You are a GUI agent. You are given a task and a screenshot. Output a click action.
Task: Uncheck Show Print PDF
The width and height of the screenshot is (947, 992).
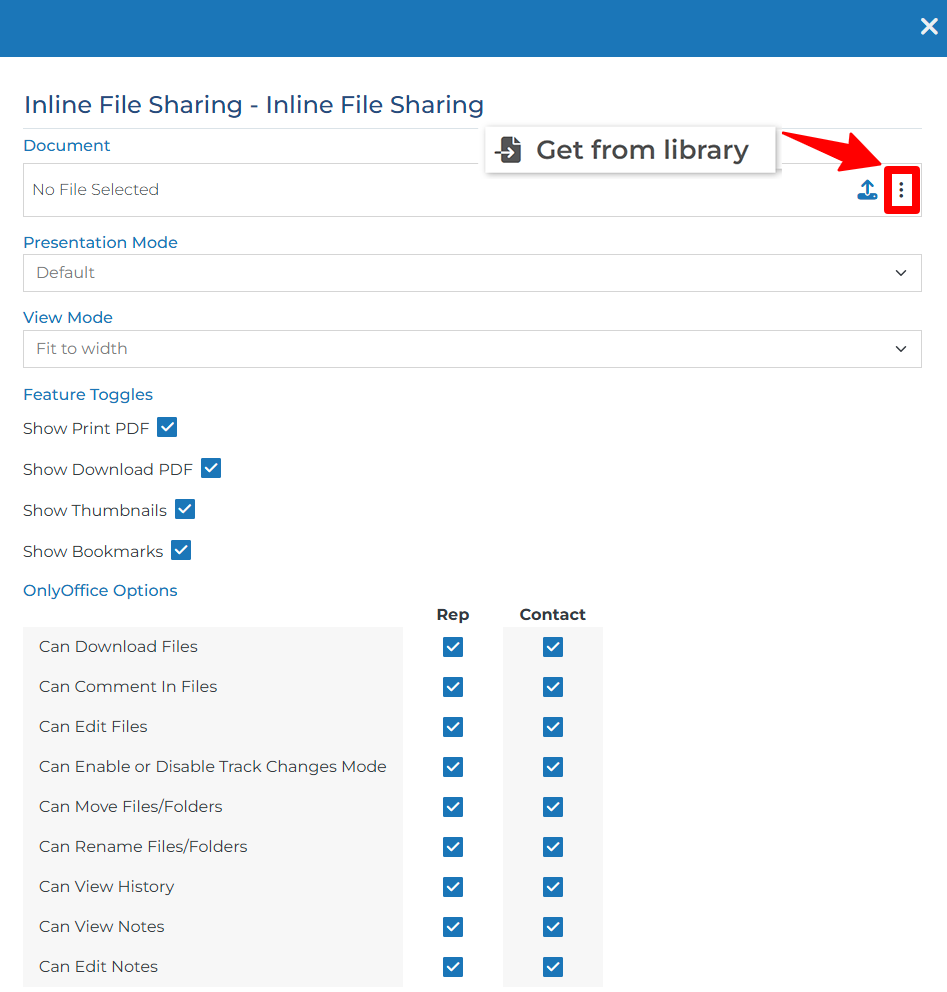coord(168,427)
